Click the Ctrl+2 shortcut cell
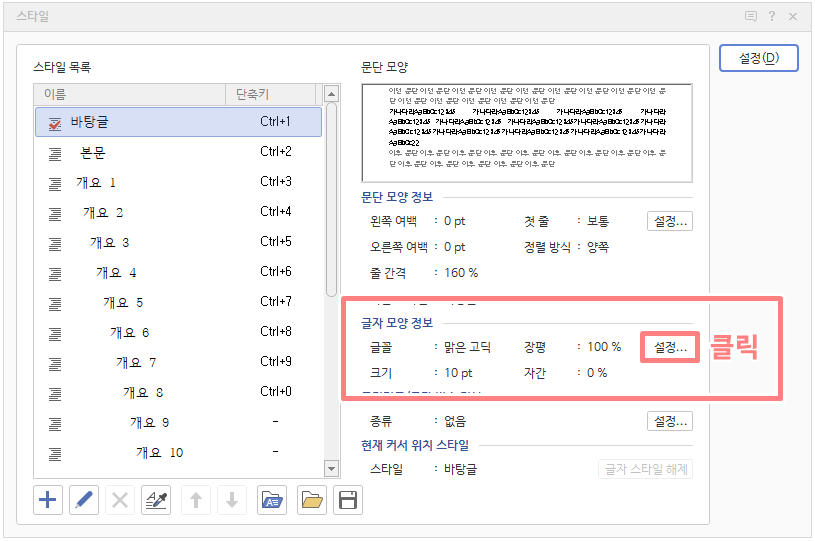 pos(276,151)
